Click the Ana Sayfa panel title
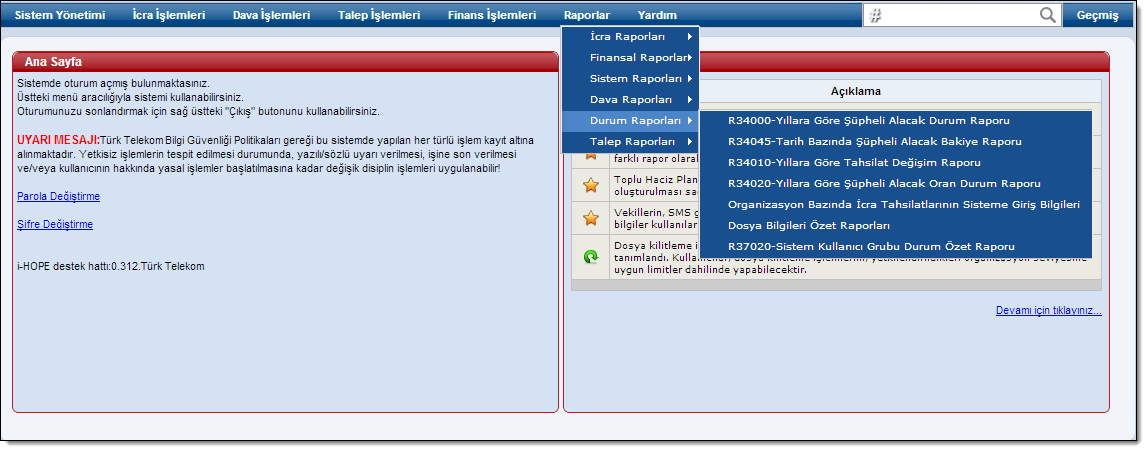This screenshot has width=1147, height=451. tap(53, 61)
